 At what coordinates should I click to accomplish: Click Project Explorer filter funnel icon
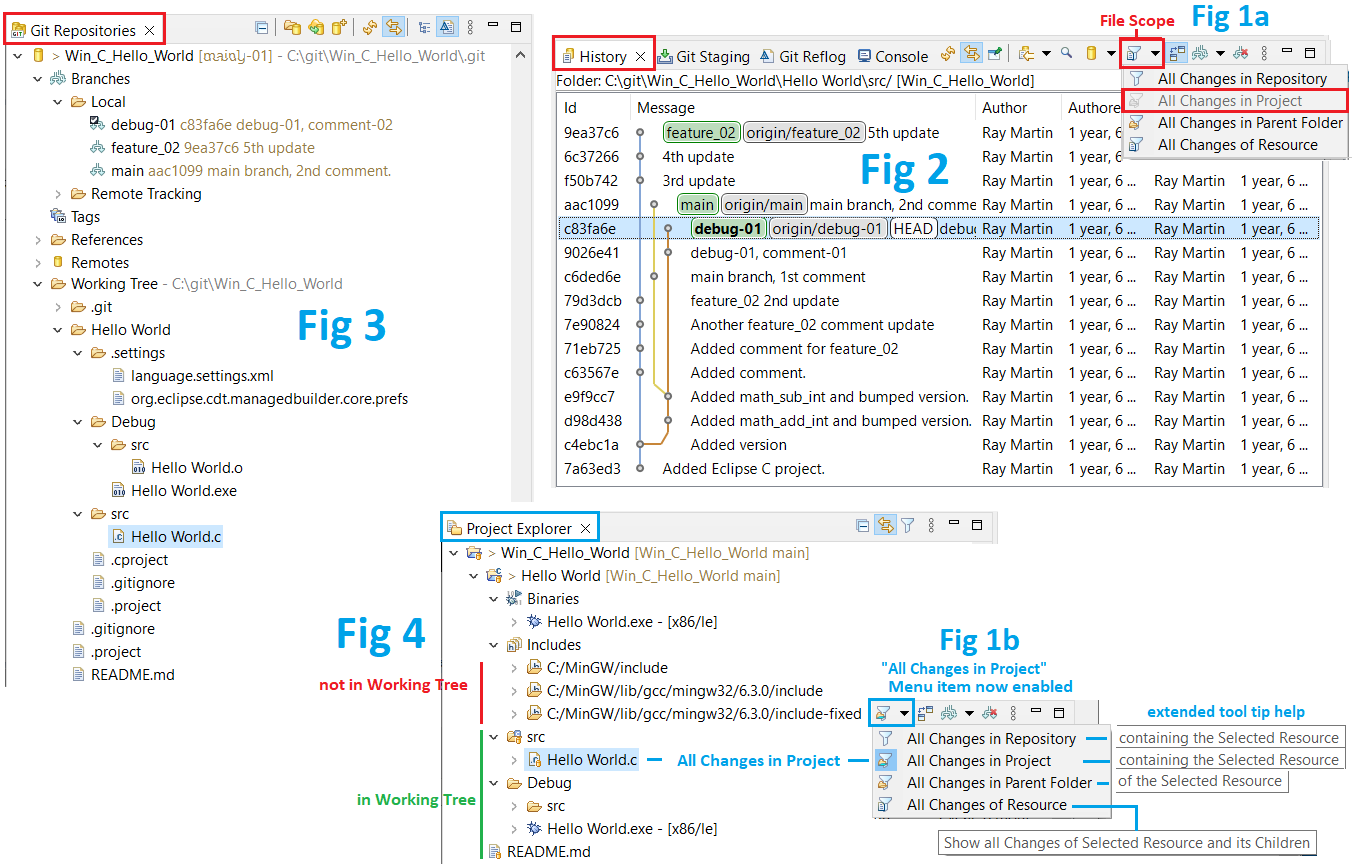pyautogui.click(x=907, y=525)
